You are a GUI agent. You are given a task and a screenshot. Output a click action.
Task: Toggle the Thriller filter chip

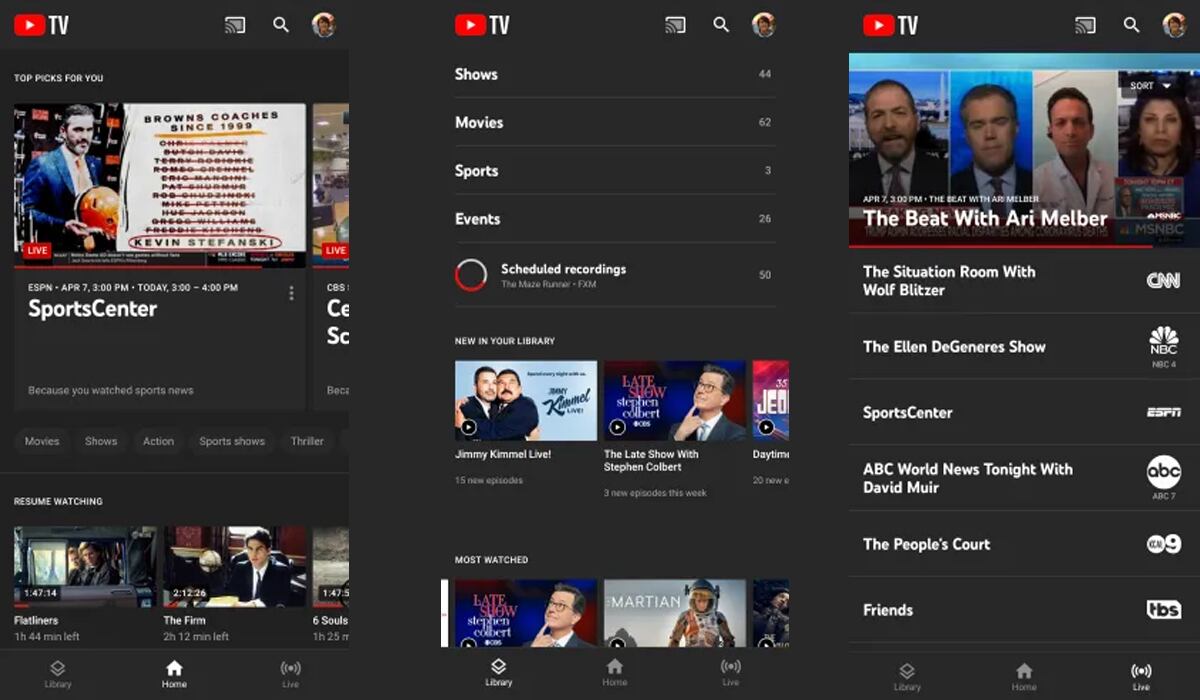307,441
